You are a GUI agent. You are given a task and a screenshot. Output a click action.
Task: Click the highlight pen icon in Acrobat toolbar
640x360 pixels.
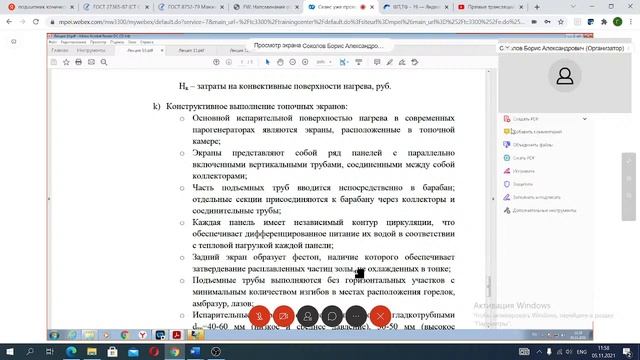[389, 62]
